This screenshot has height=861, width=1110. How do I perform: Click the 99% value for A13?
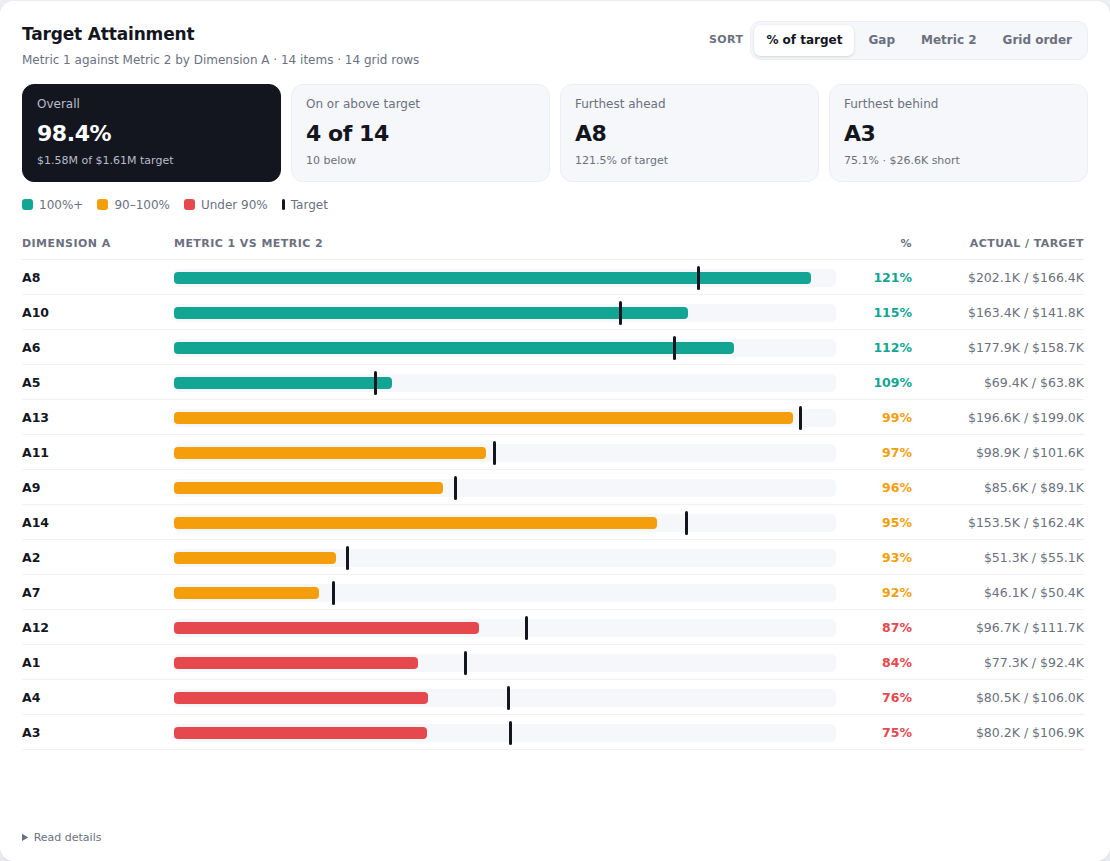pyautogui.click(x=897, y=418)
